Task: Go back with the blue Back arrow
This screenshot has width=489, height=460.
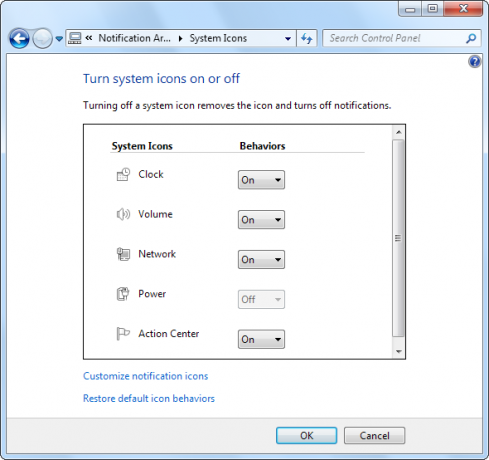Action: [x=19, y=39]
